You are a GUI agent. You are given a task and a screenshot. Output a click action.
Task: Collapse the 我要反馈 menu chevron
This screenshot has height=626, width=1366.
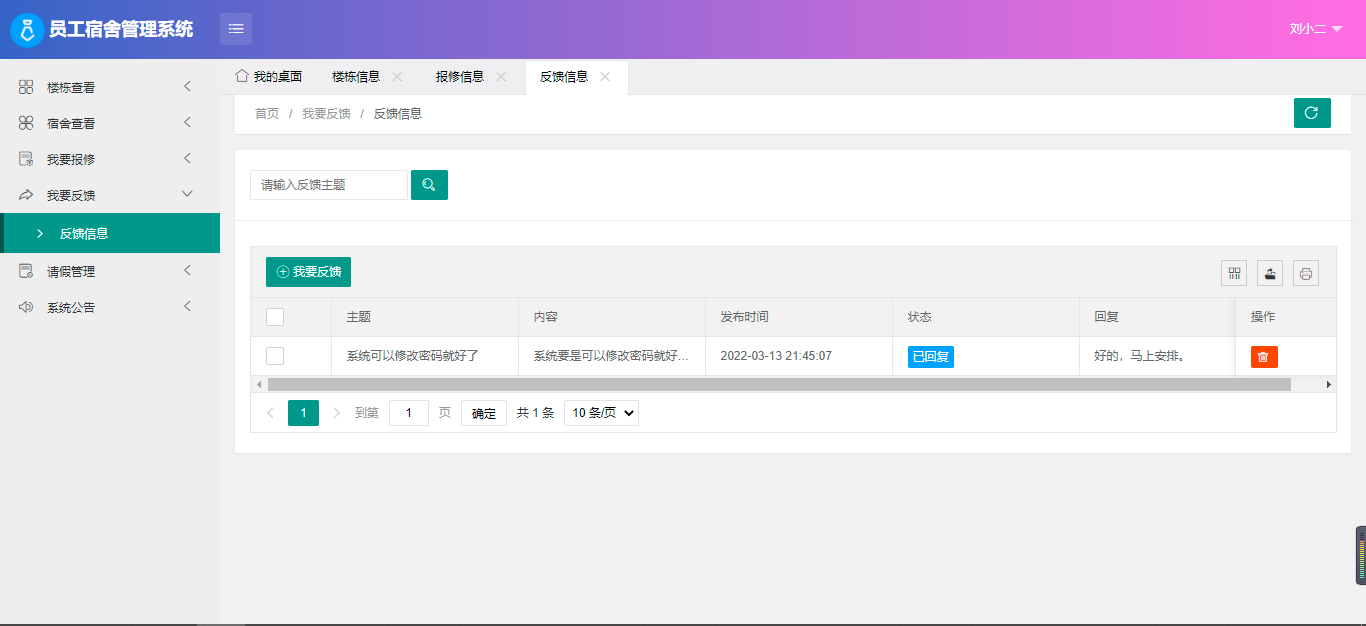[187, 194]
